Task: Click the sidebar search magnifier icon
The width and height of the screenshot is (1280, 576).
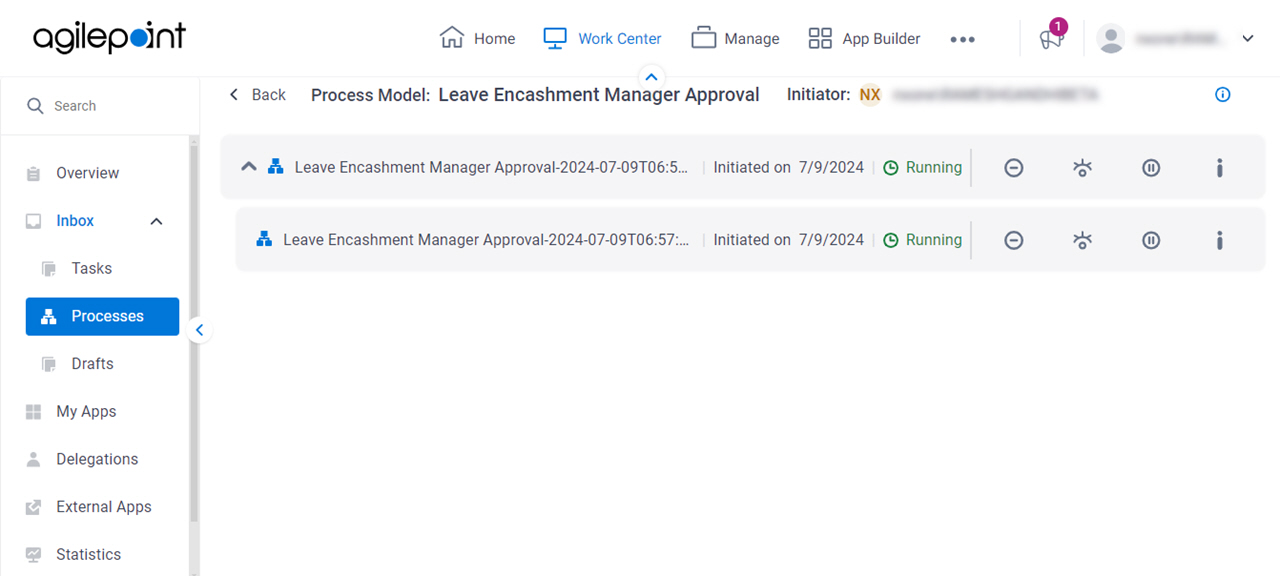Action: click(35, 106)
